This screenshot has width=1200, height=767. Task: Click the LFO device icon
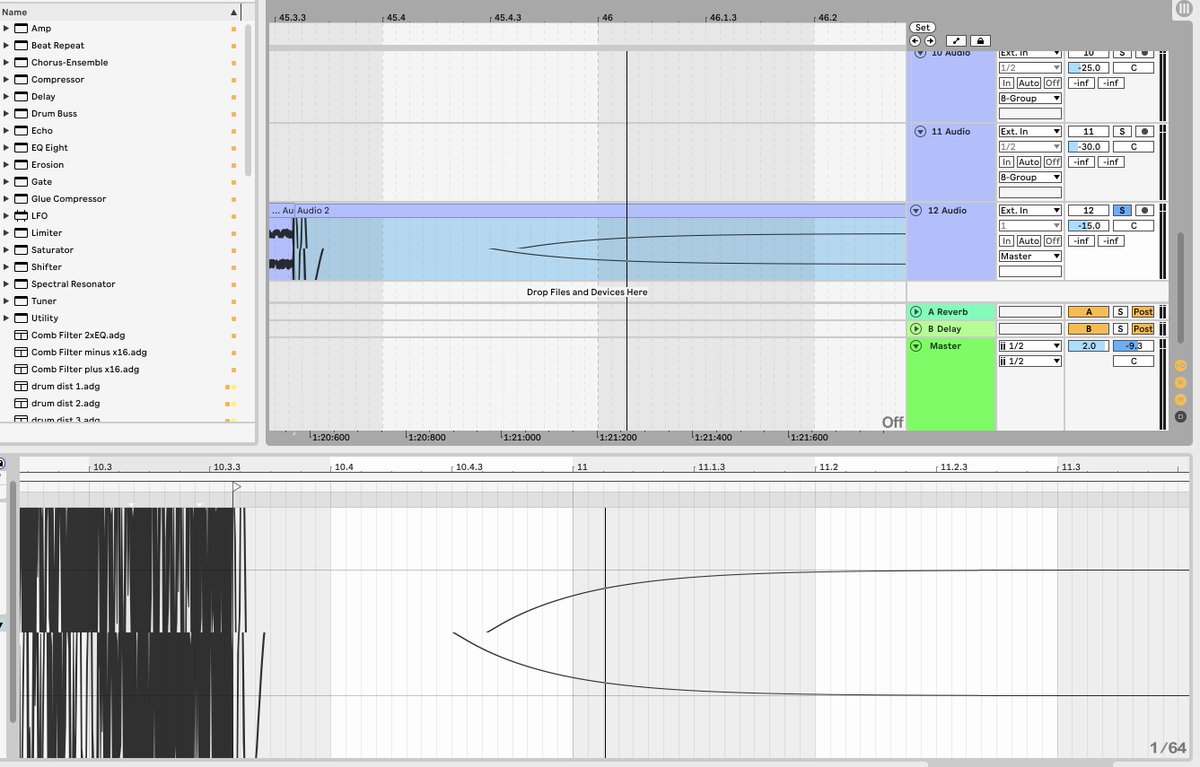[x=21, y=215]
